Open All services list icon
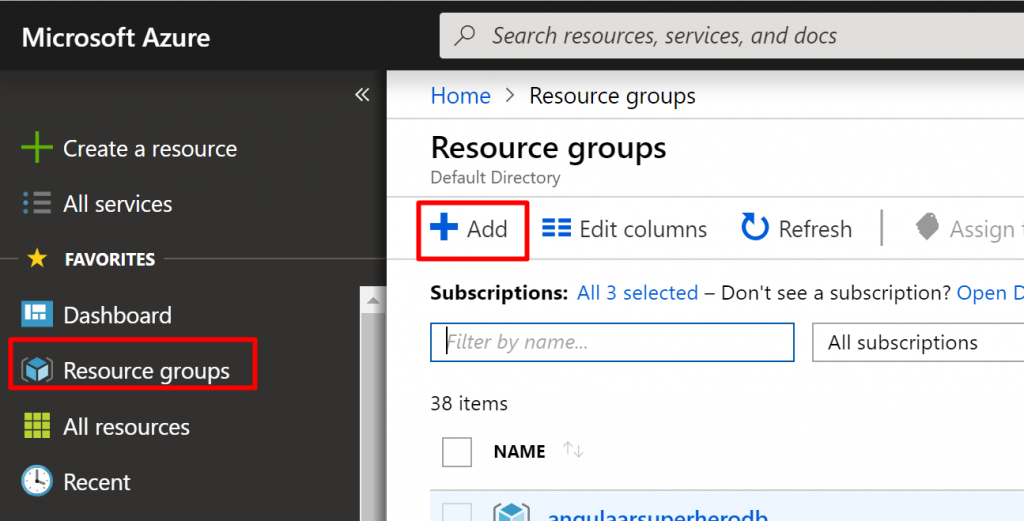The image size is (1024, 521). coord(37,204)
